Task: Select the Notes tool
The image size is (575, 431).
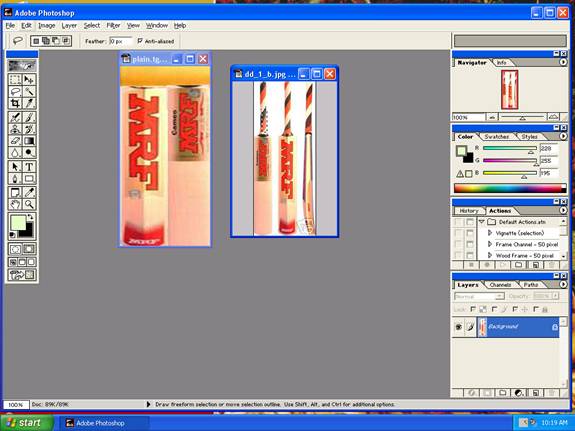Action: (15, 193)
